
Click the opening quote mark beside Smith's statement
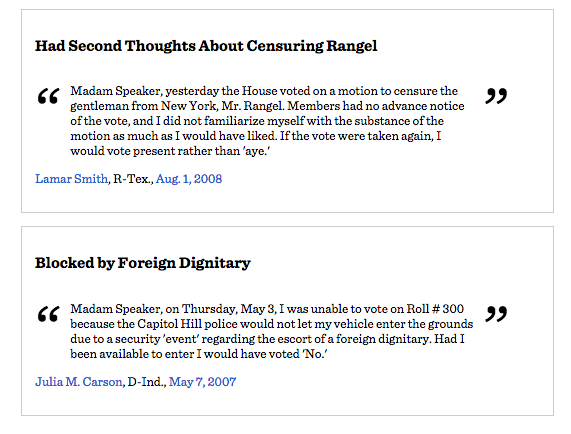click(48, 96)
